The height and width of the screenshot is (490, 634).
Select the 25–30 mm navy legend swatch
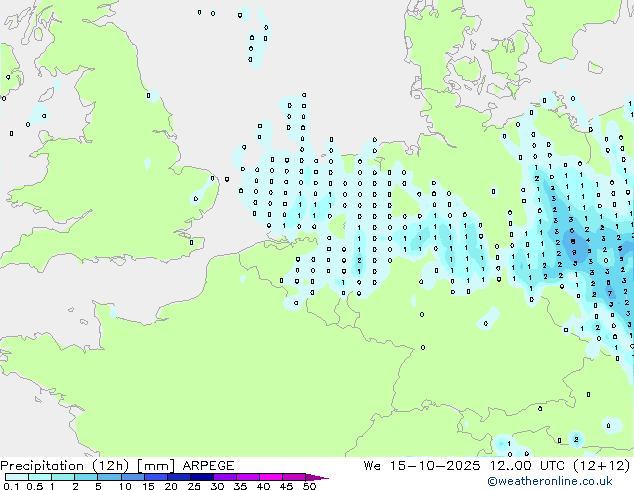[201, 477]
